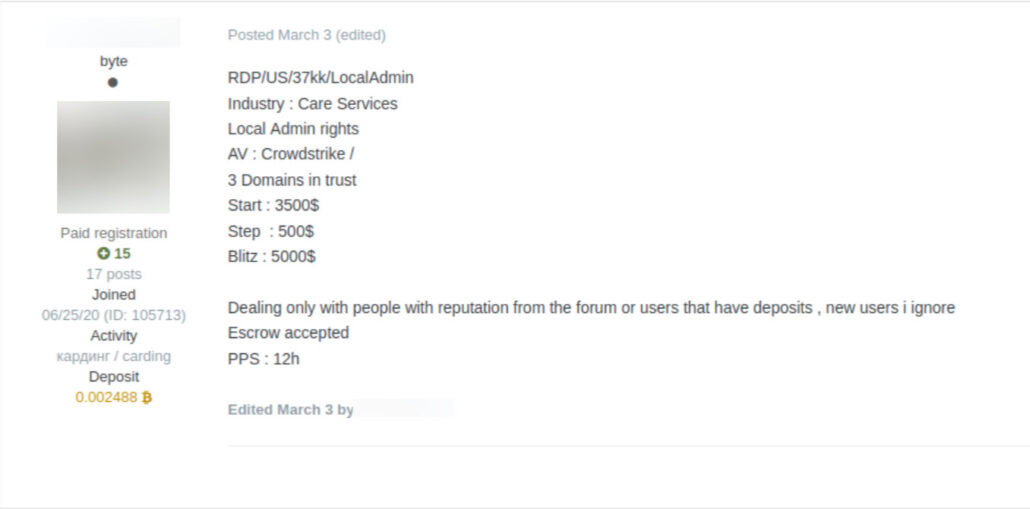Screen dimensions: 1030x509
Task: Click the 0.002488 deposit amount
Action: pos(106,397)
